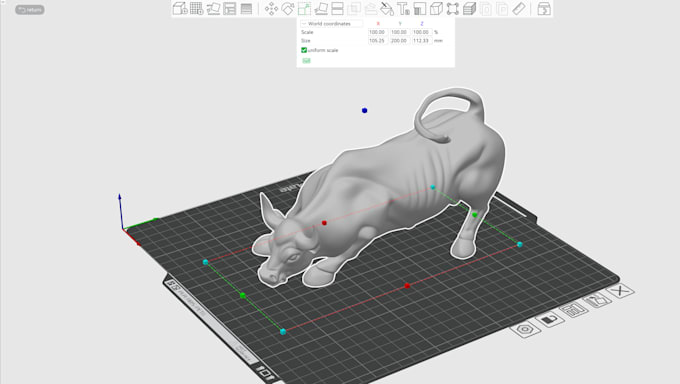
Task: Toggle the uniform scale checkbox
Action: pyautogui.click(x=304, y=50)
